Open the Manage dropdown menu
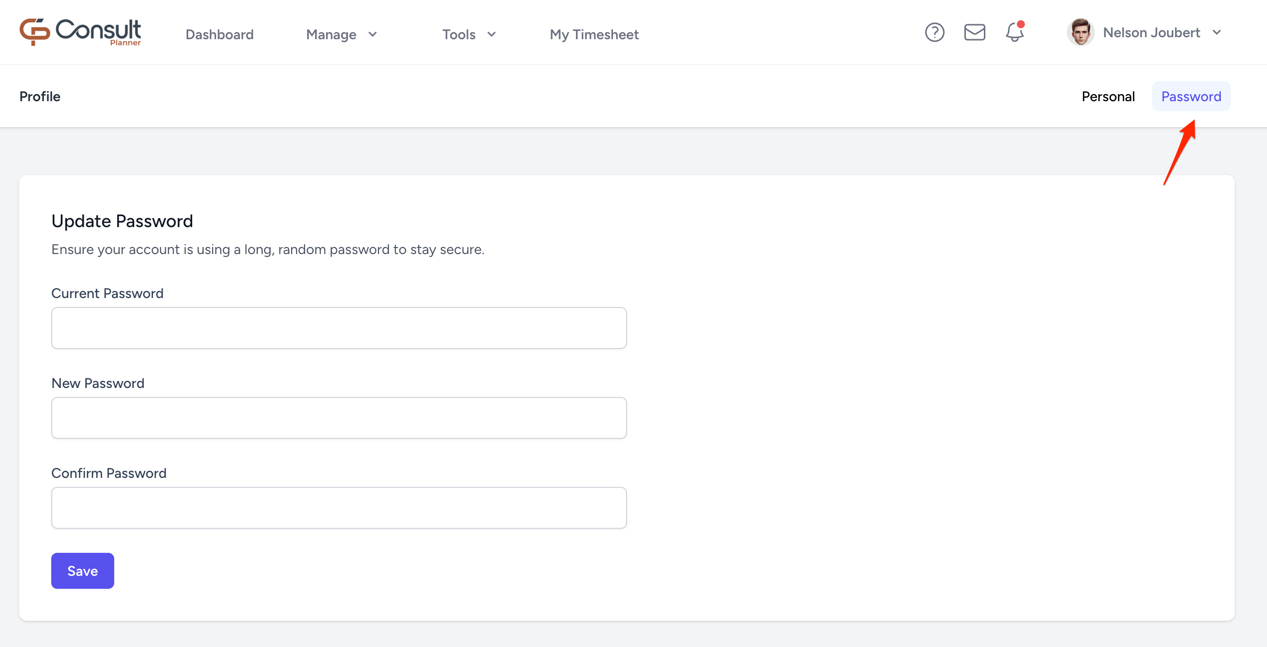This screenshot has width=1267, height=647. (x=341, y=33)
